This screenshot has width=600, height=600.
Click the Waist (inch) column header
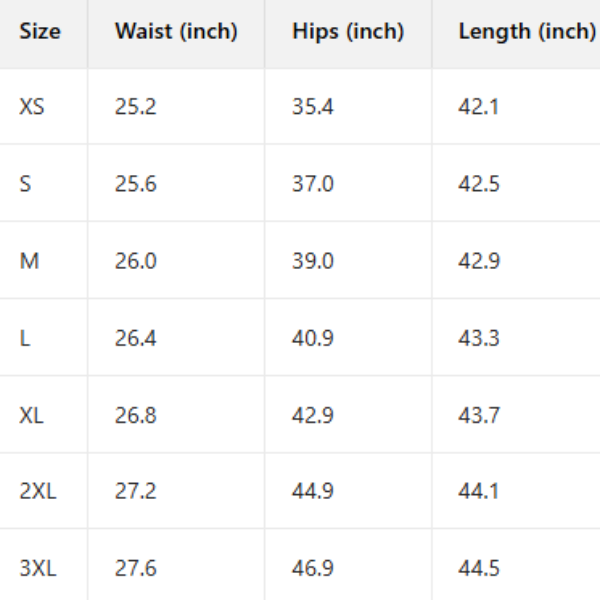pyautogui.click(x=176, y=31)
